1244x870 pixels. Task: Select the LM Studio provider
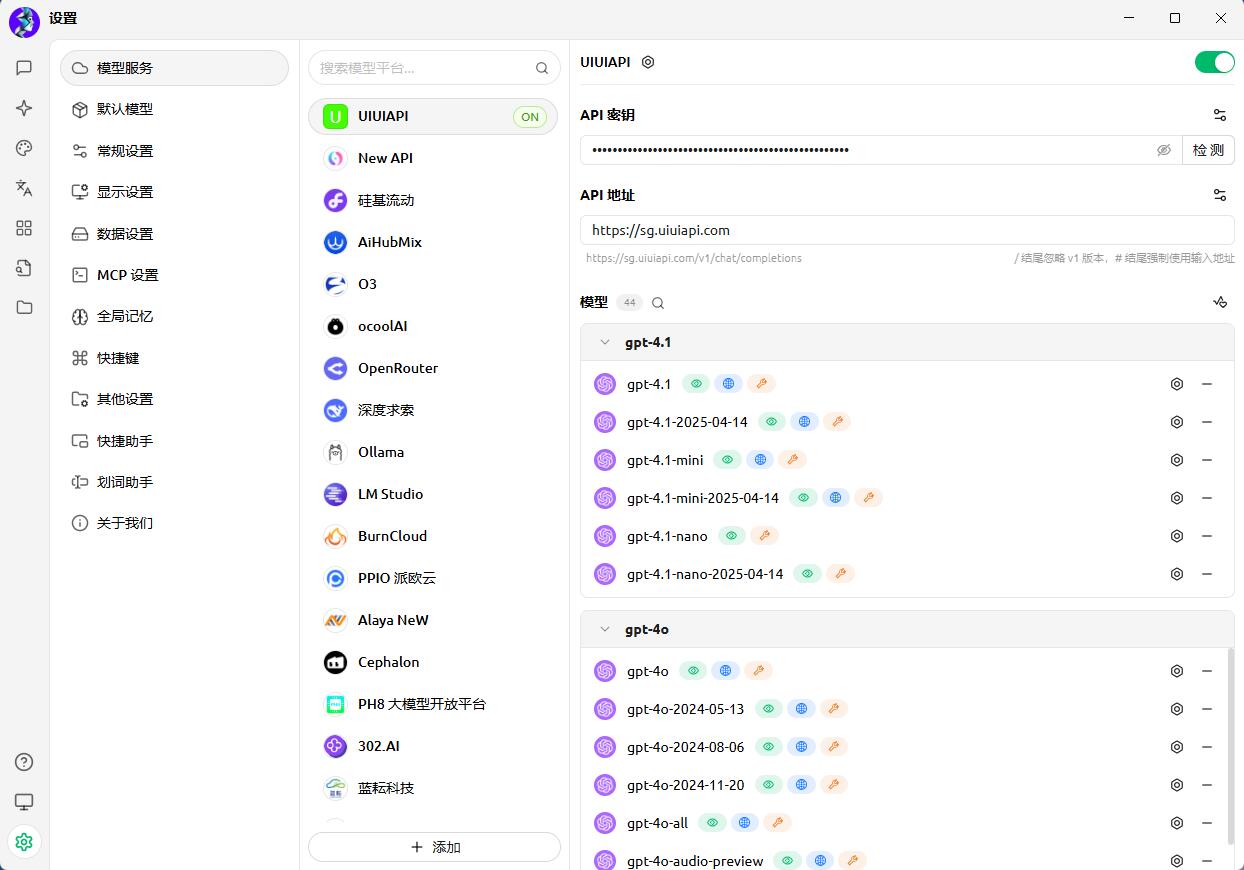click(433, 494)
